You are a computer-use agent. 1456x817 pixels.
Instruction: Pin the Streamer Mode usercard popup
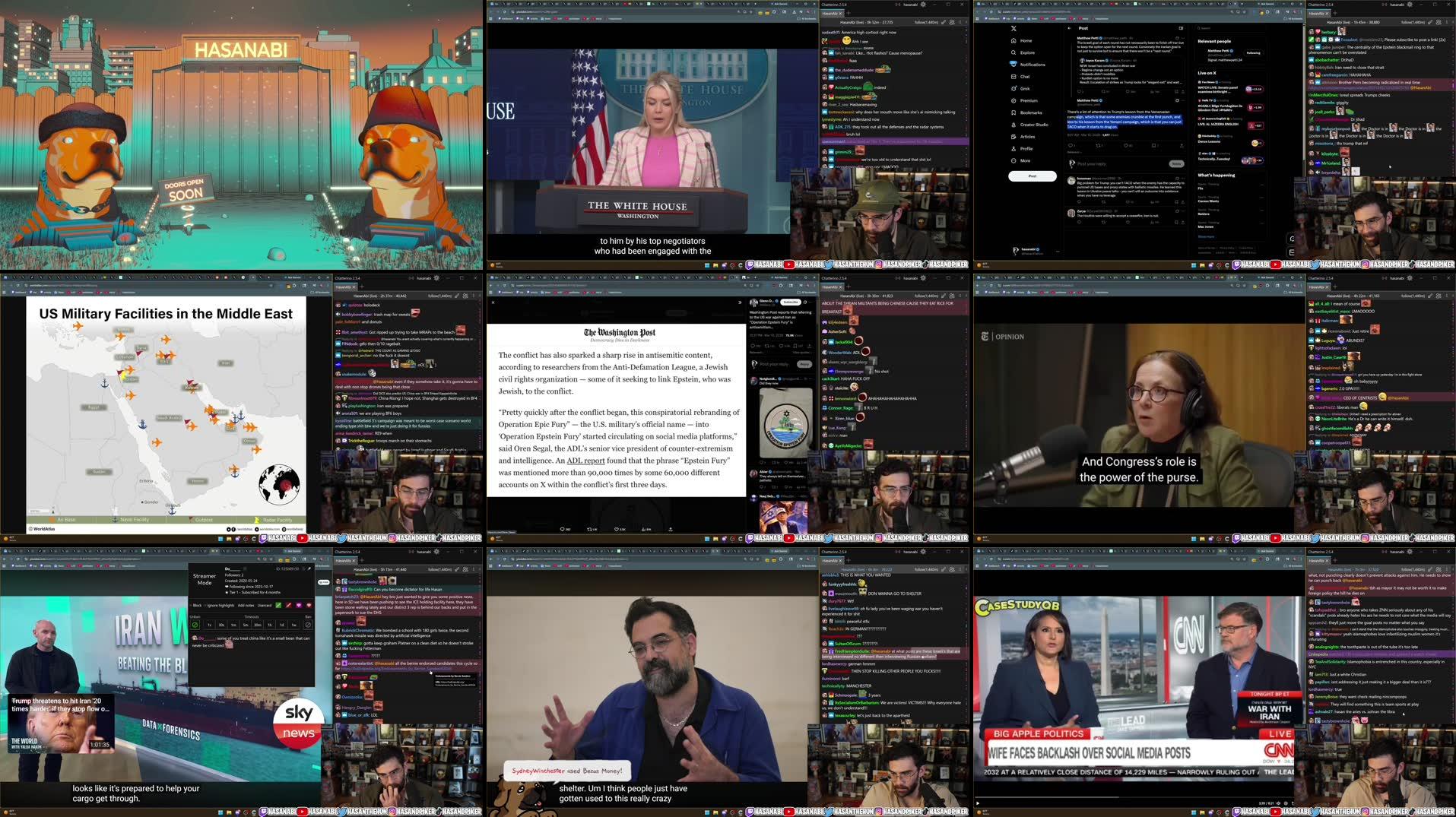tap(308, 568)
